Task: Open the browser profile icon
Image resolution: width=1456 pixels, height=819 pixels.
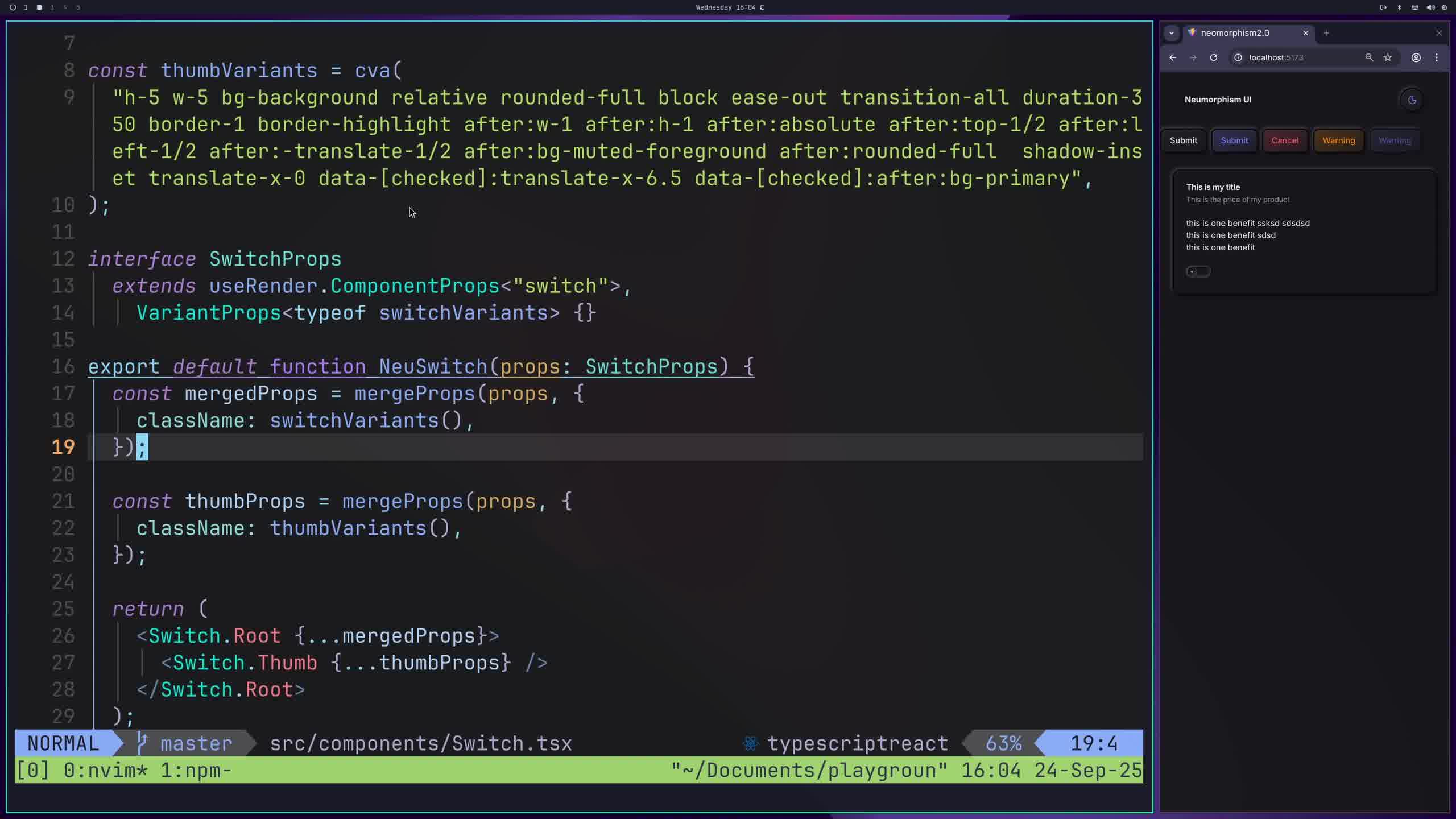Action: click(x=1416, y=57)
